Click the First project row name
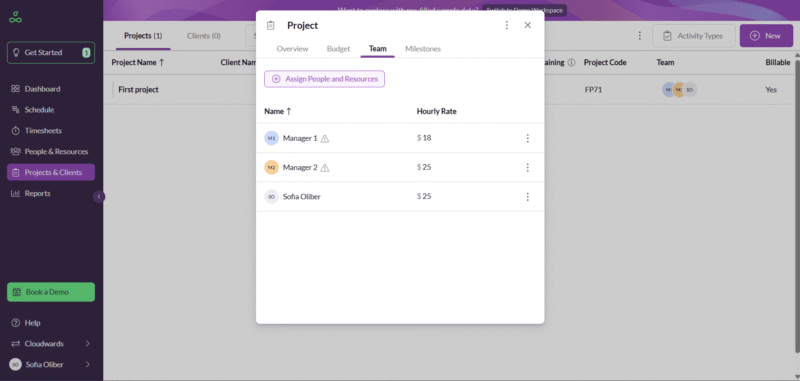 (x=138, y=89)
